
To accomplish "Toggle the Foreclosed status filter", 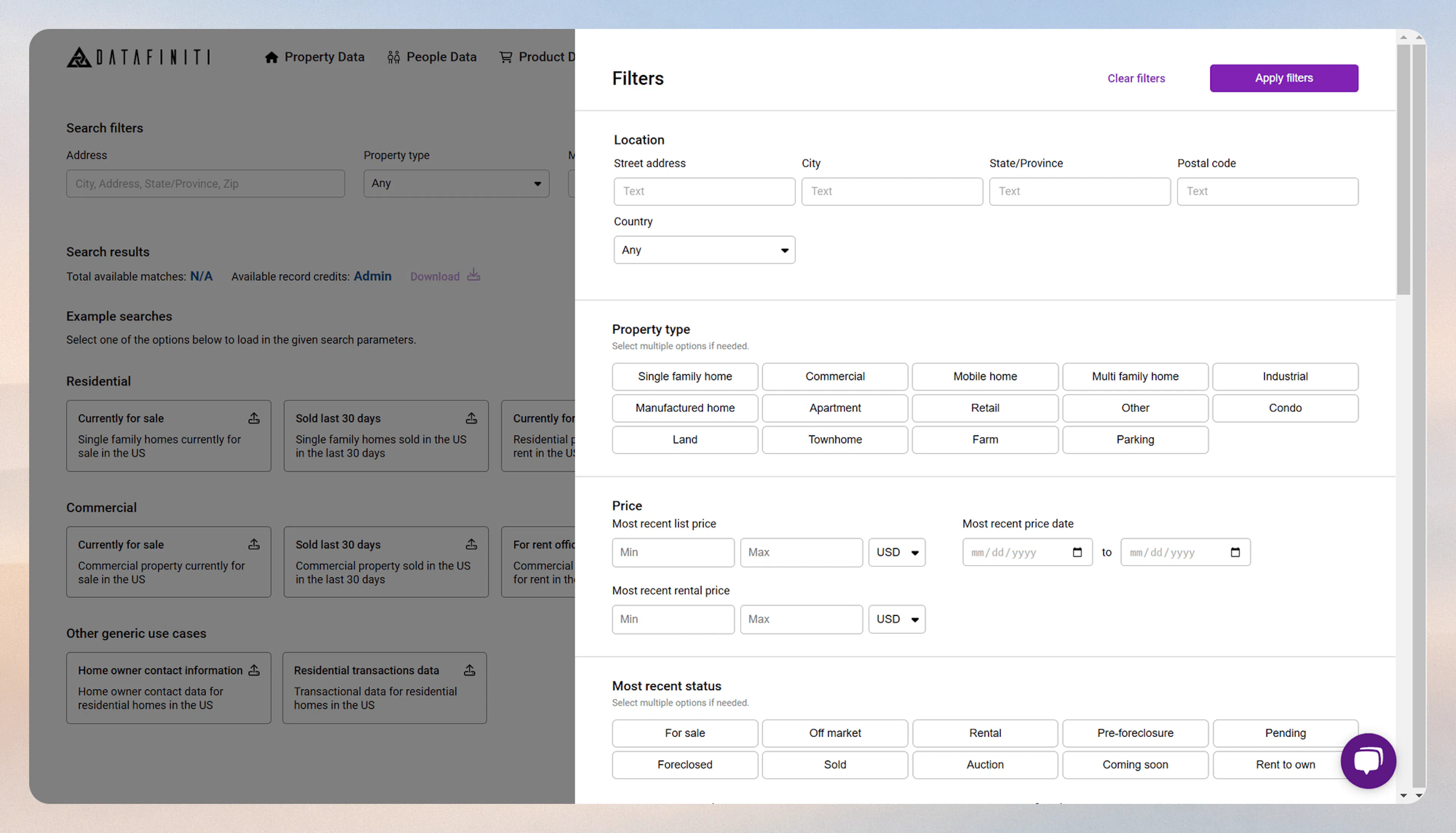I will tap(684, 764).
